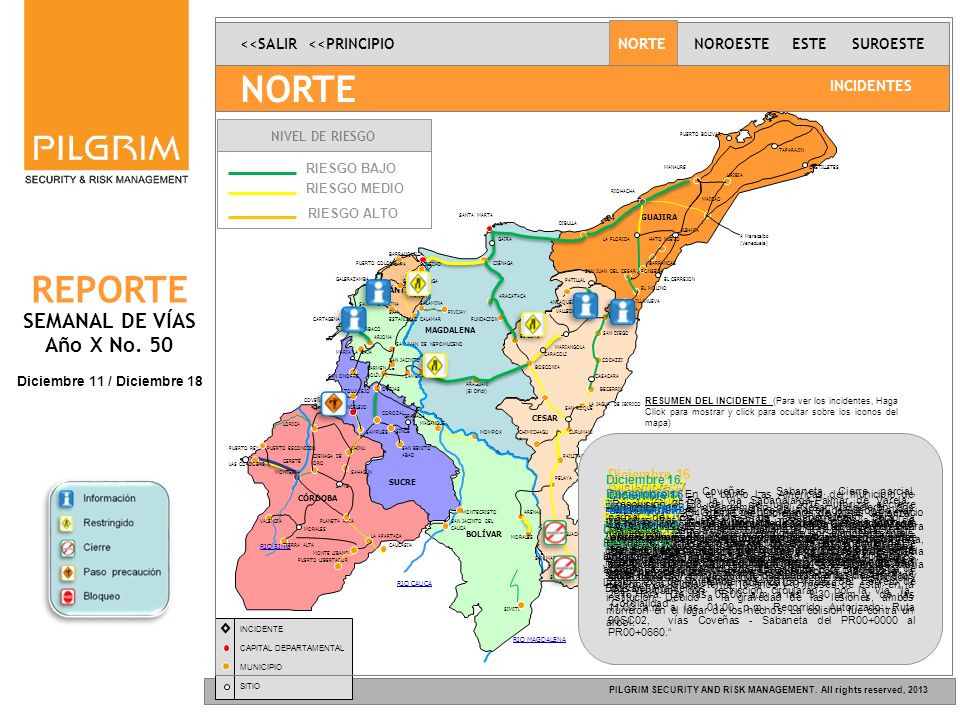960x720 pixels.
Task: Click the <<SALIR link
Action: click(269, 43)
